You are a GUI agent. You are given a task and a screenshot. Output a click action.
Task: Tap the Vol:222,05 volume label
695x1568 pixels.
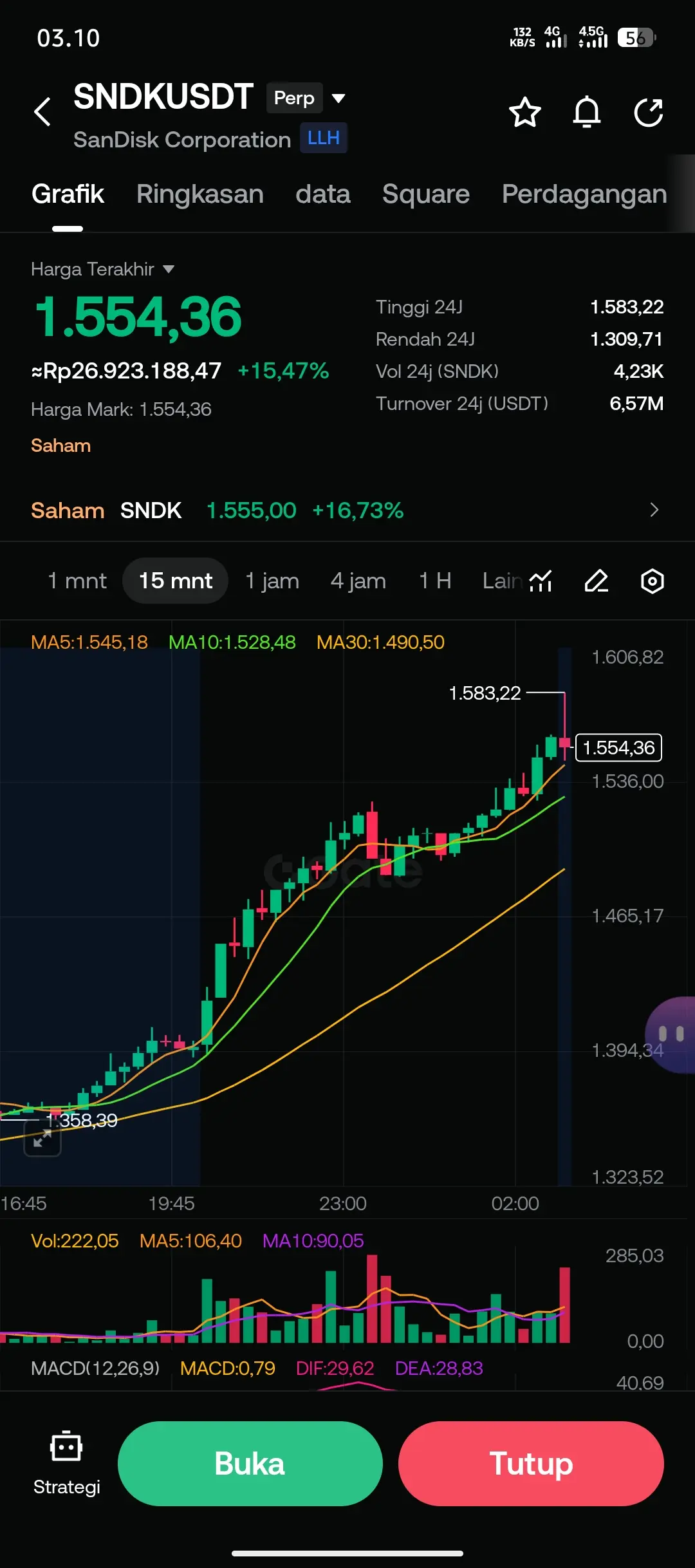(75, 1240)
